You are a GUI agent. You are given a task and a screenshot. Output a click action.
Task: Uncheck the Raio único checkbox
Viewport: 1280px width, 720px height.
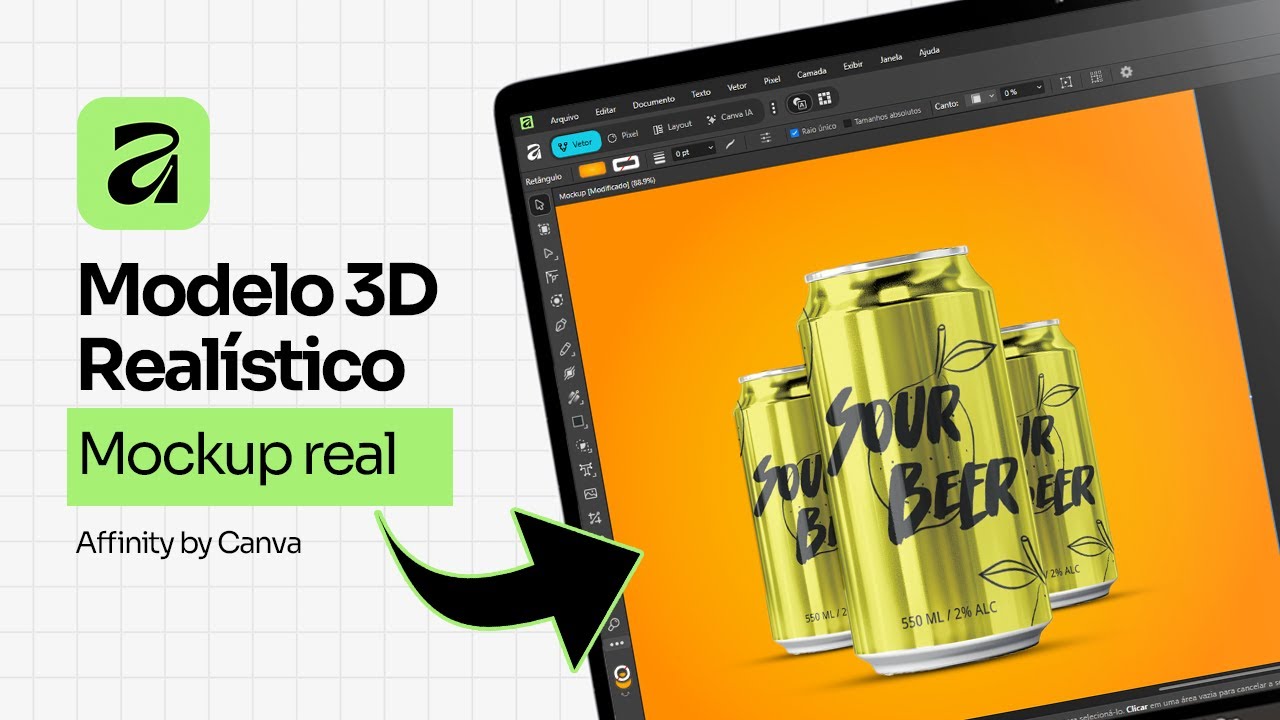[x=794, y=133]
